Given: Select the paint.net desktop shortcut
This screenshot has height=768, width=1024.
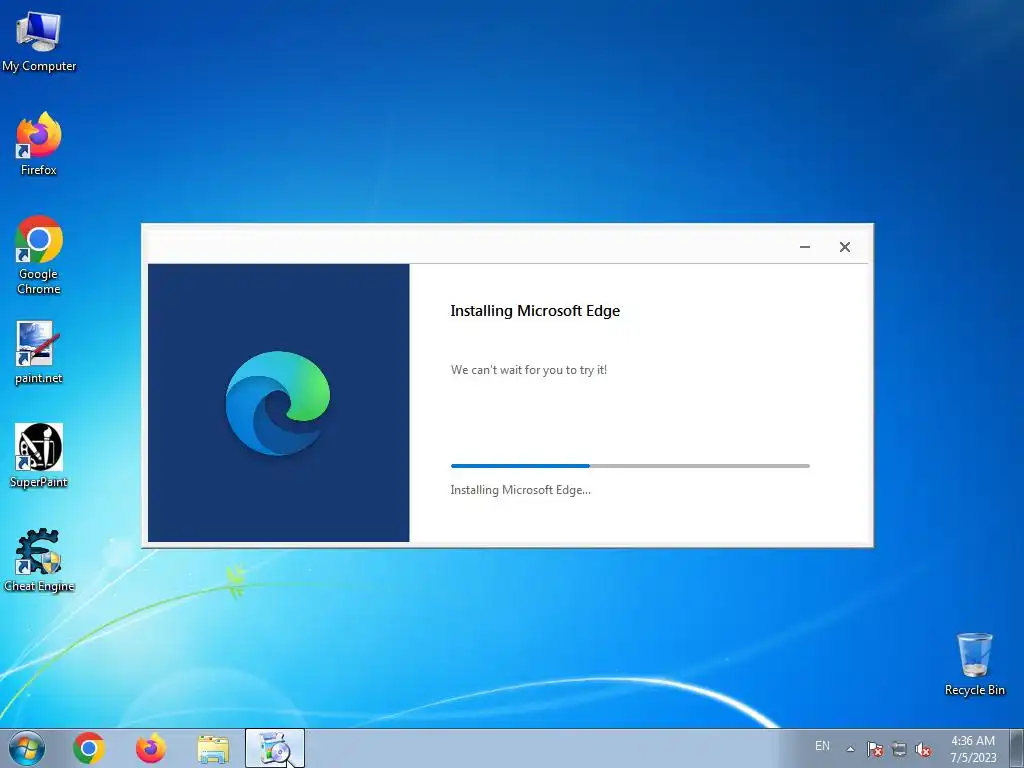Looking at the screenshot, I should pyautogui.click(x=39, y=353).
